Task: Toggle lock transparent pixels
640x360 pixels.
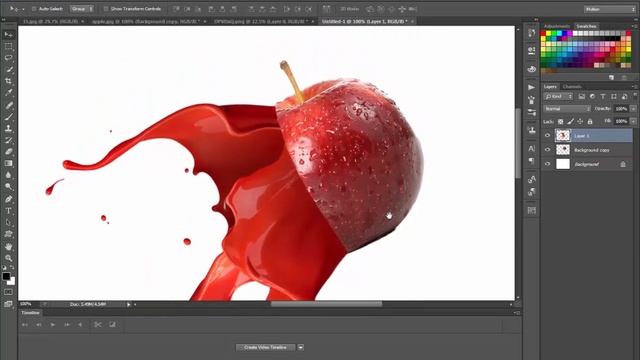Action: [561, 122]
